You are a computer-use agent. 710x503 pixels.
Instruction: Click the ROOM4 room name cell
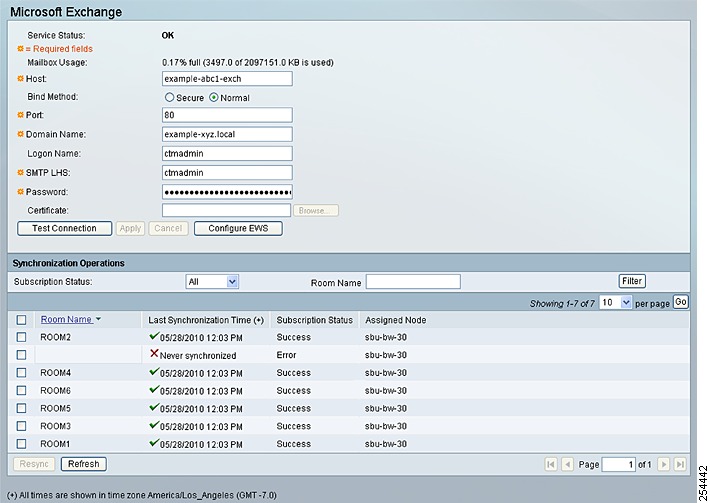click(x=55, y=373)
